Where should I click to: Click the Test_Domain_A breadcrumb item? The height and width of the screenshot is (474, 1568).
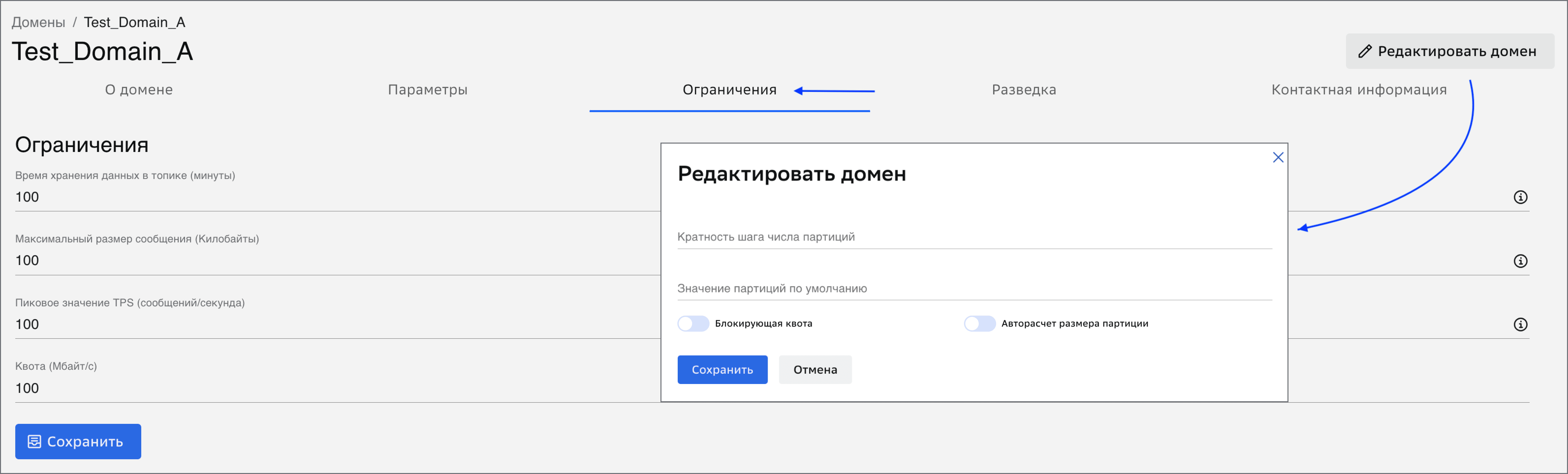[x=135, y=23]
